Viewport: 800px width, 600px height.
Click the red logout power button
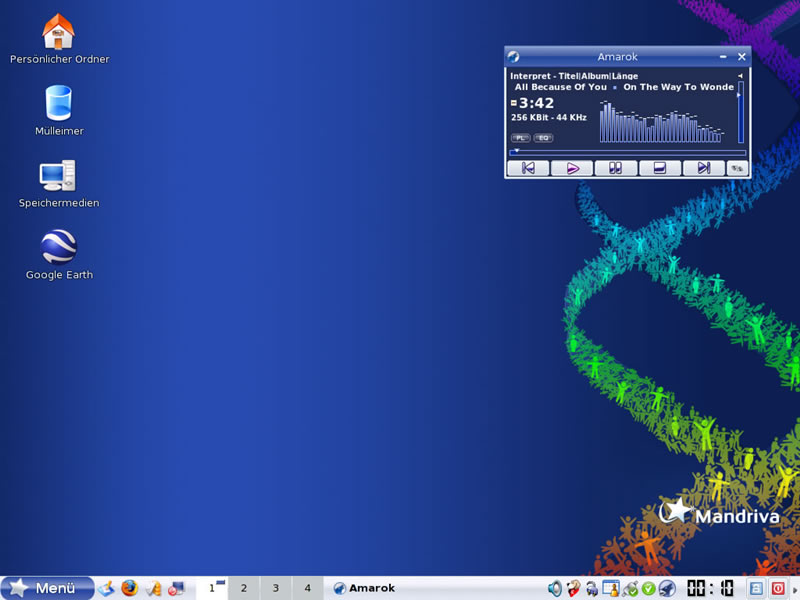(x=778, y=588)
